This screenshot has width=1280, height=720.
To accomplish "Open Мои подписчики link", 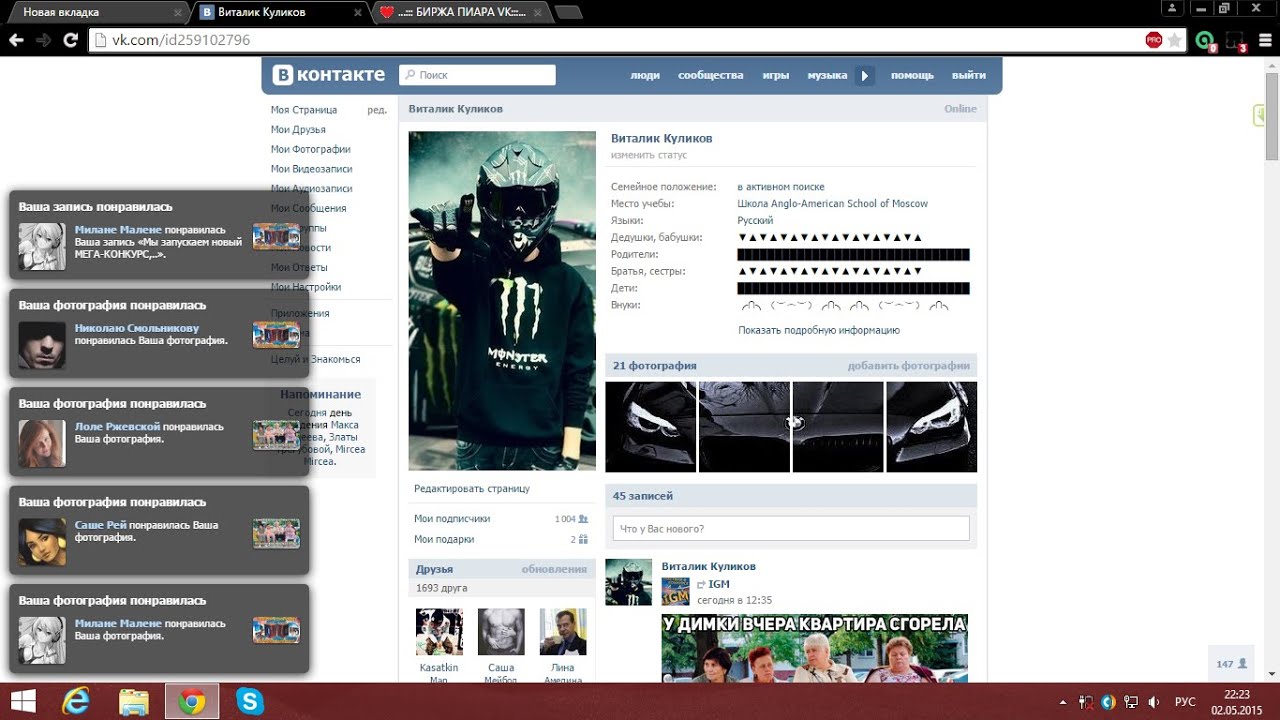I will (x=452, y=519).
